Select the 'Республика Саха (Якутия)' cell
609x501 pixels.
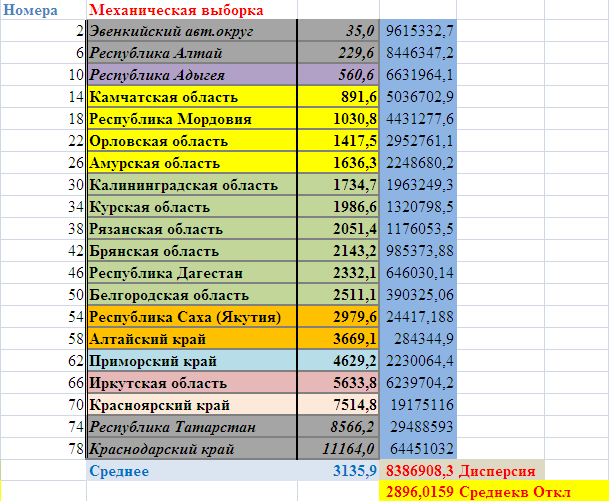(x=192, y=317)
